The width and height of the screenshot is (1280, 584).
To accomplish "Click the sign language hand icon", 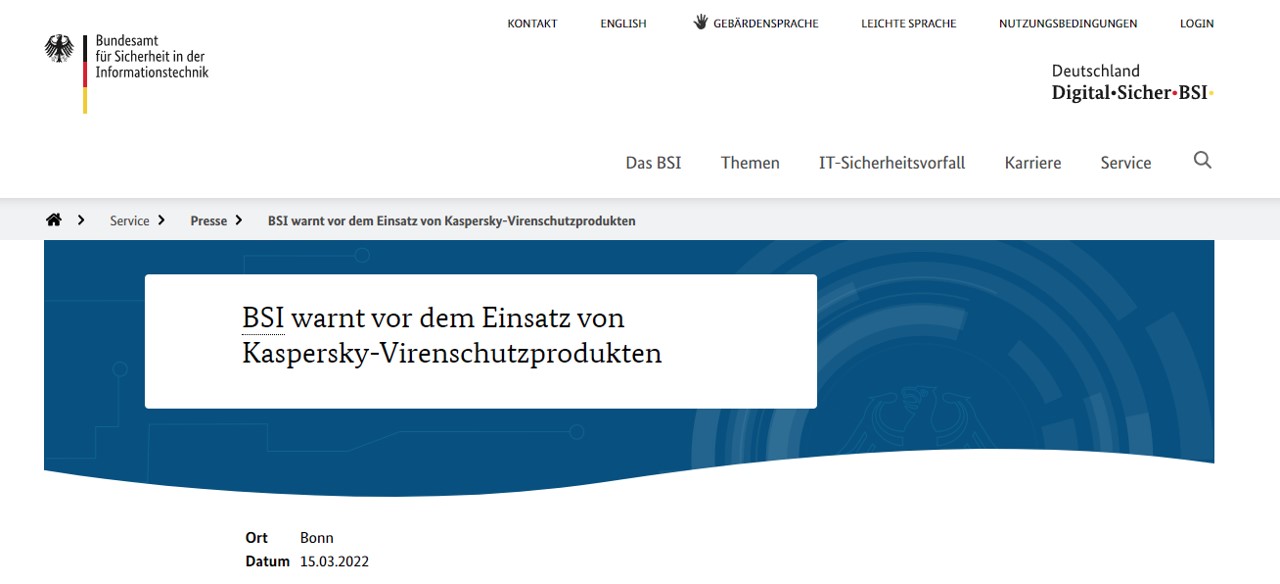I will coord(700,22).
